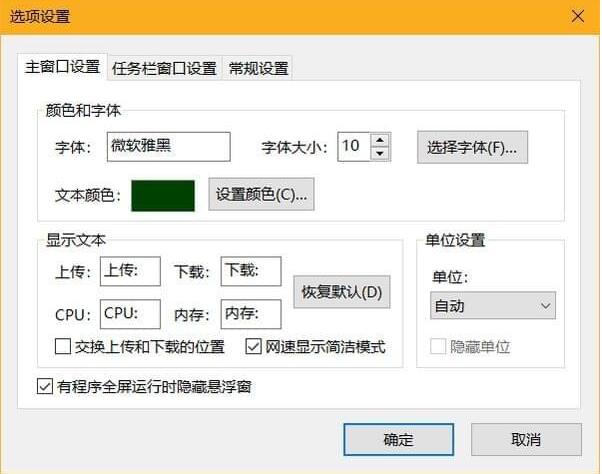Decrease font size with down spinner arrow
This screenshot has height=474, width=602.
379,153
